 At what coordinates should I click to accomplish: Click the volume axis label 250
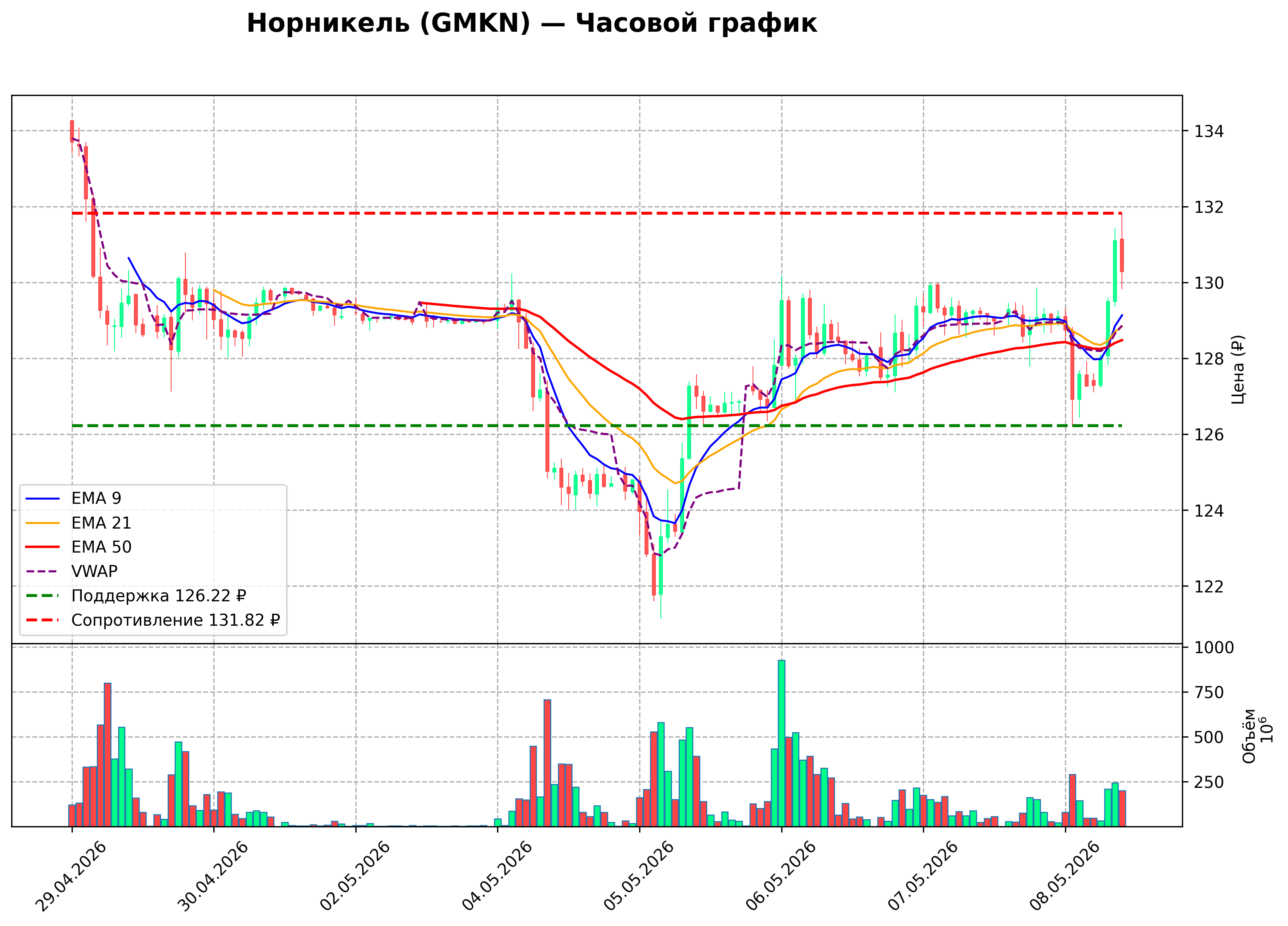pyautogui.click(x=1209, y=782)
